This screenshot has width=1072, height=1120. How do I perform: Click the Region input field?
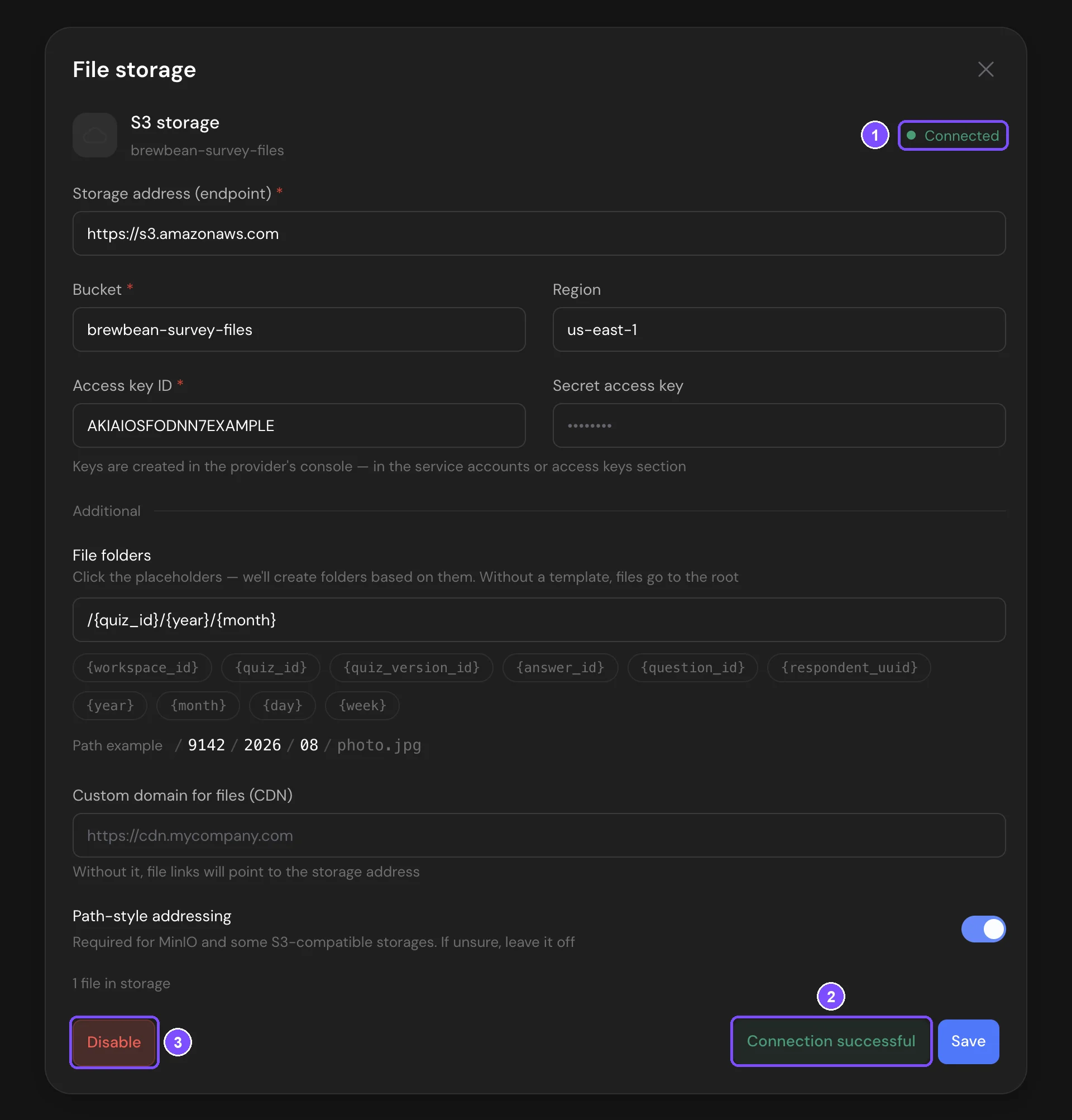coord(778,329)
